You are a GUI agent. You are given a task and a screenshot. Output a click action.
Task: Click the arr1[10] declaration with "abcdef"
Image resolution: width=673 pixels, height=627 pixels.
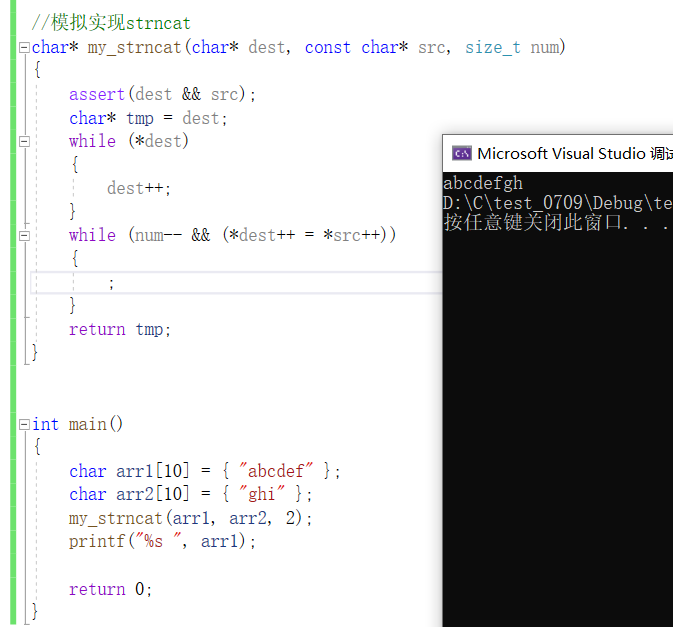click(205, 471)
